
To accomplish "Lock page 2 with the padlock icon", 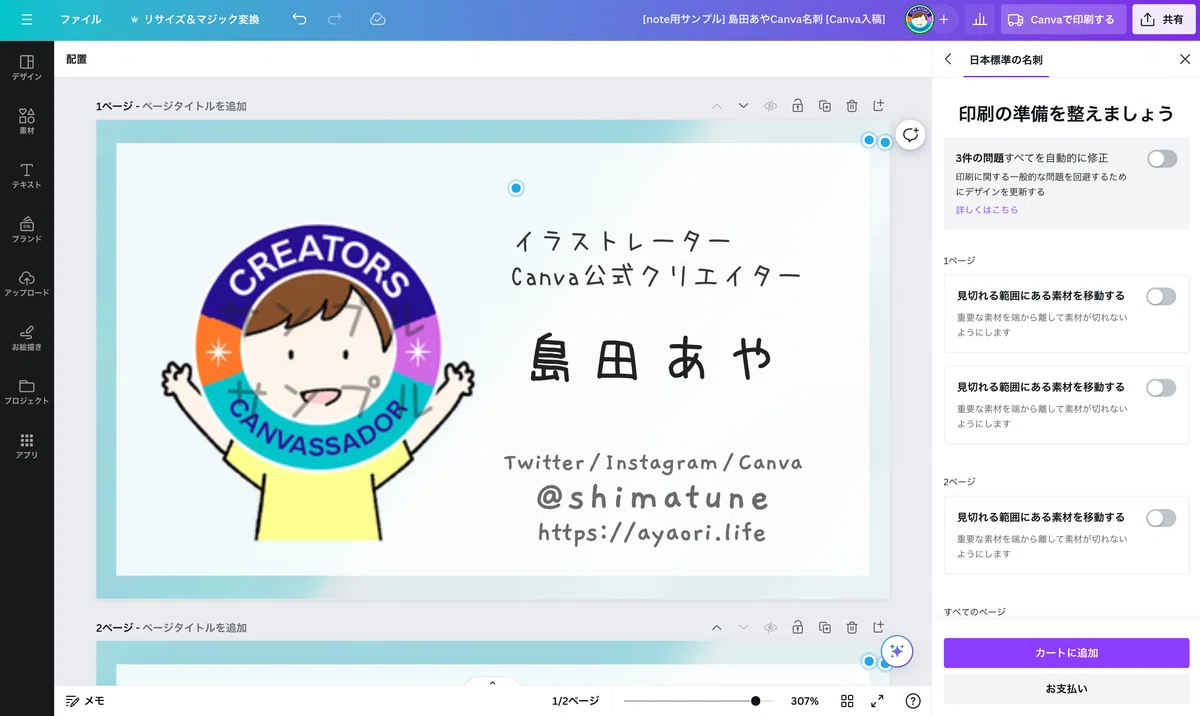I will [797, 628].
